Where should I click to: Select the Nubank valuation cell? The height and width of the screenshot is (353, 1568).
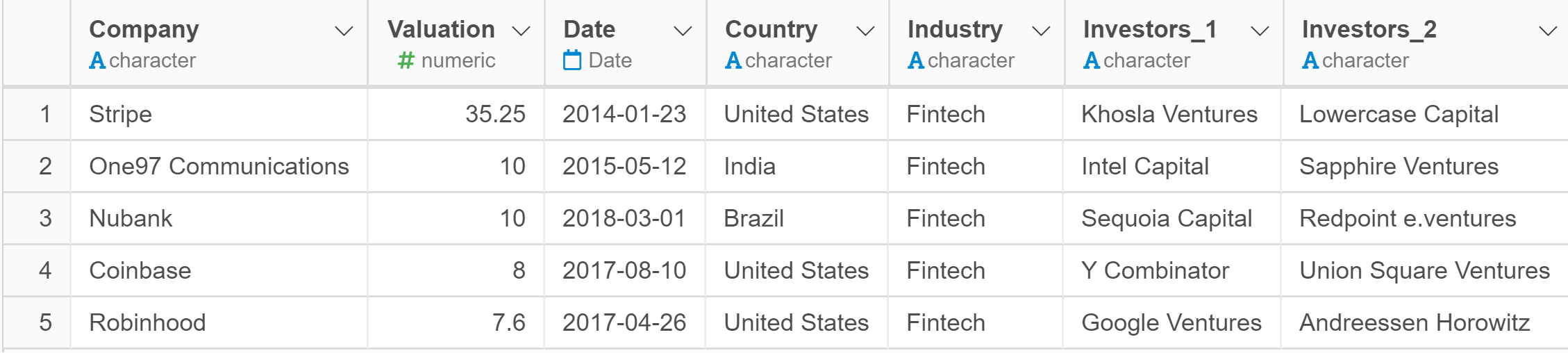point(456,218)
